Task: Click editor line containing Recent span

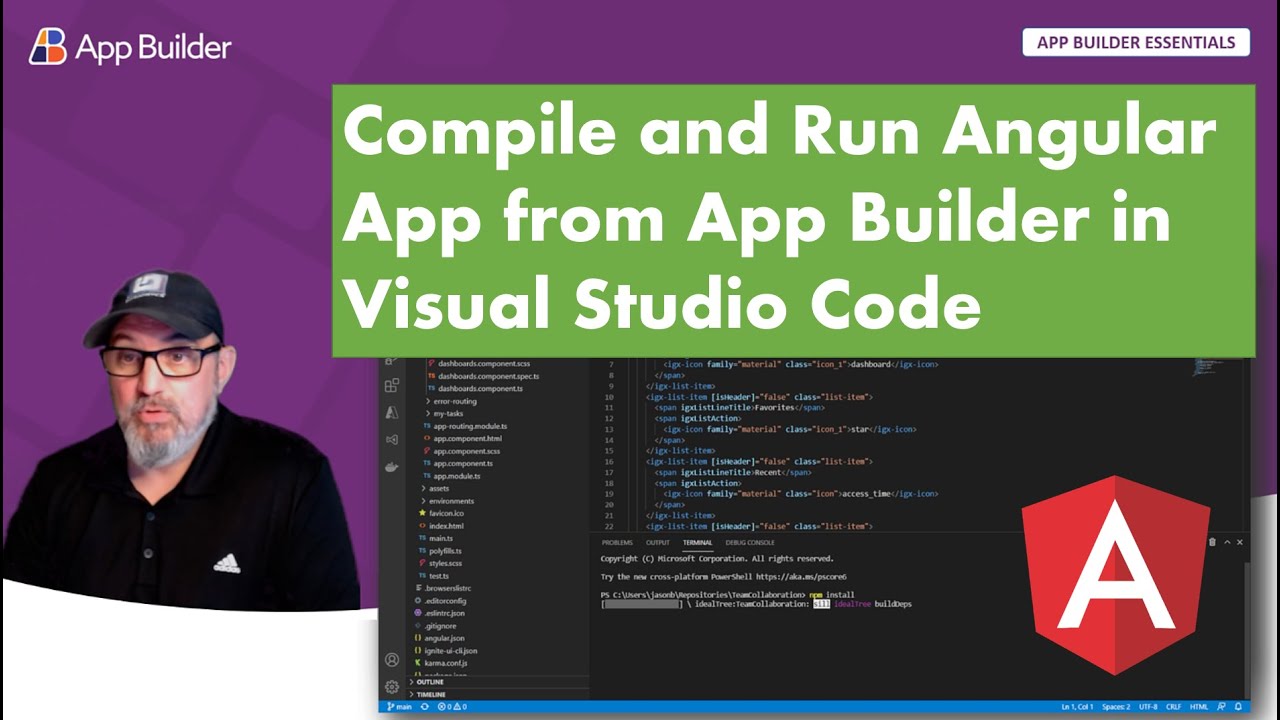Action: [x=733, y=472]
